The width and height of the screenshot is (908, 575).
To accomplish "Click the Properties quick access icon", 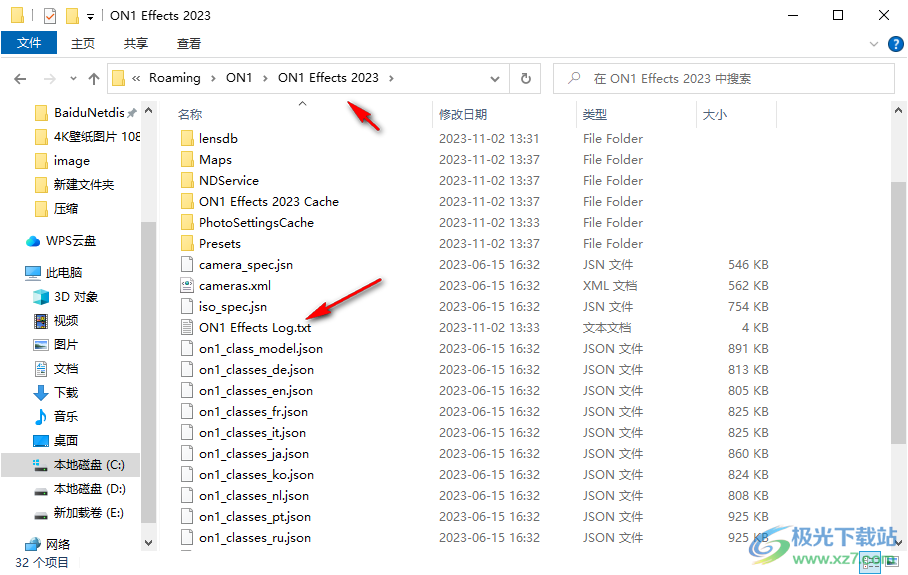I will click(50, 16).
